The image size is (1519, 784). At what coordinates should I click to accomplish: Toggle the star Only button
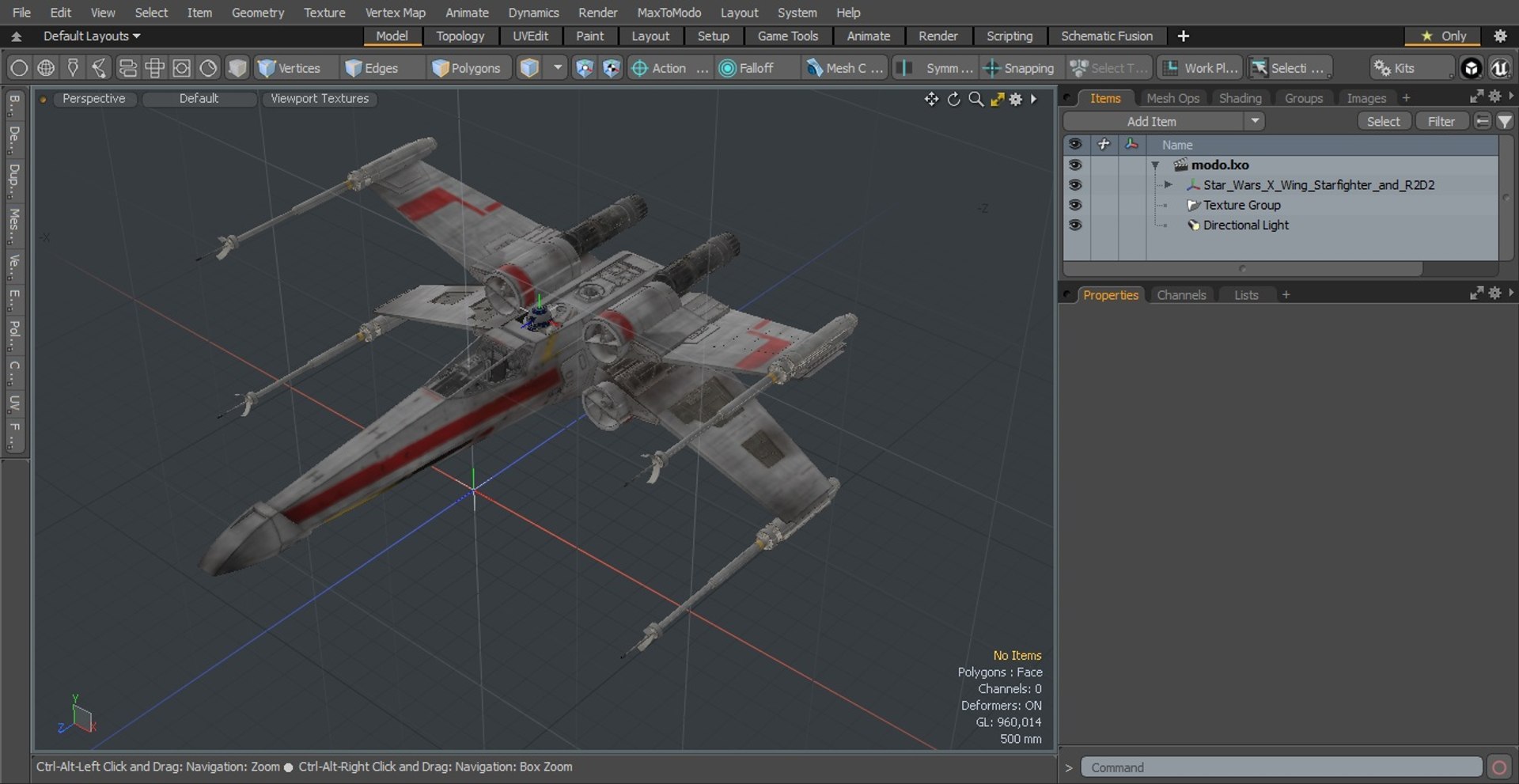tap(1445, 36)
